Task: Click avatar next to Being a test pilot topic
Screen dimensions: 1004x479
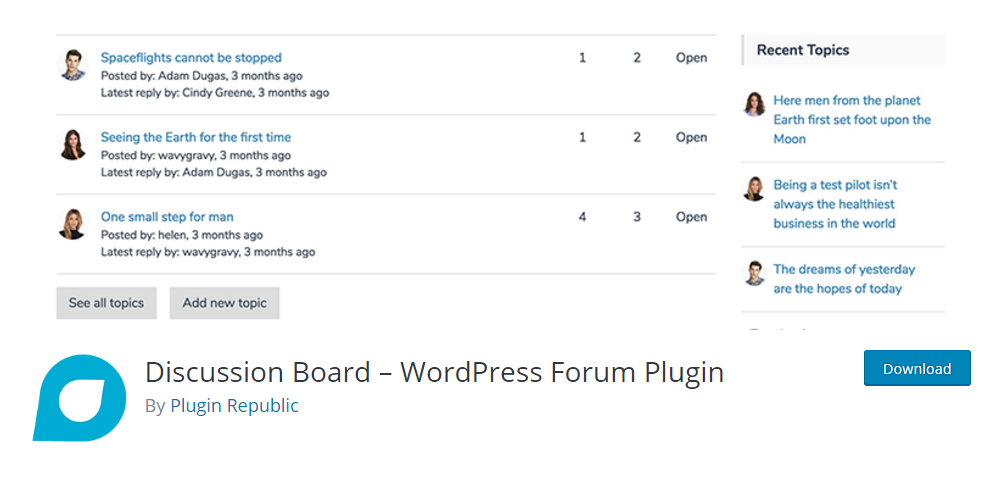Action: 754,188
